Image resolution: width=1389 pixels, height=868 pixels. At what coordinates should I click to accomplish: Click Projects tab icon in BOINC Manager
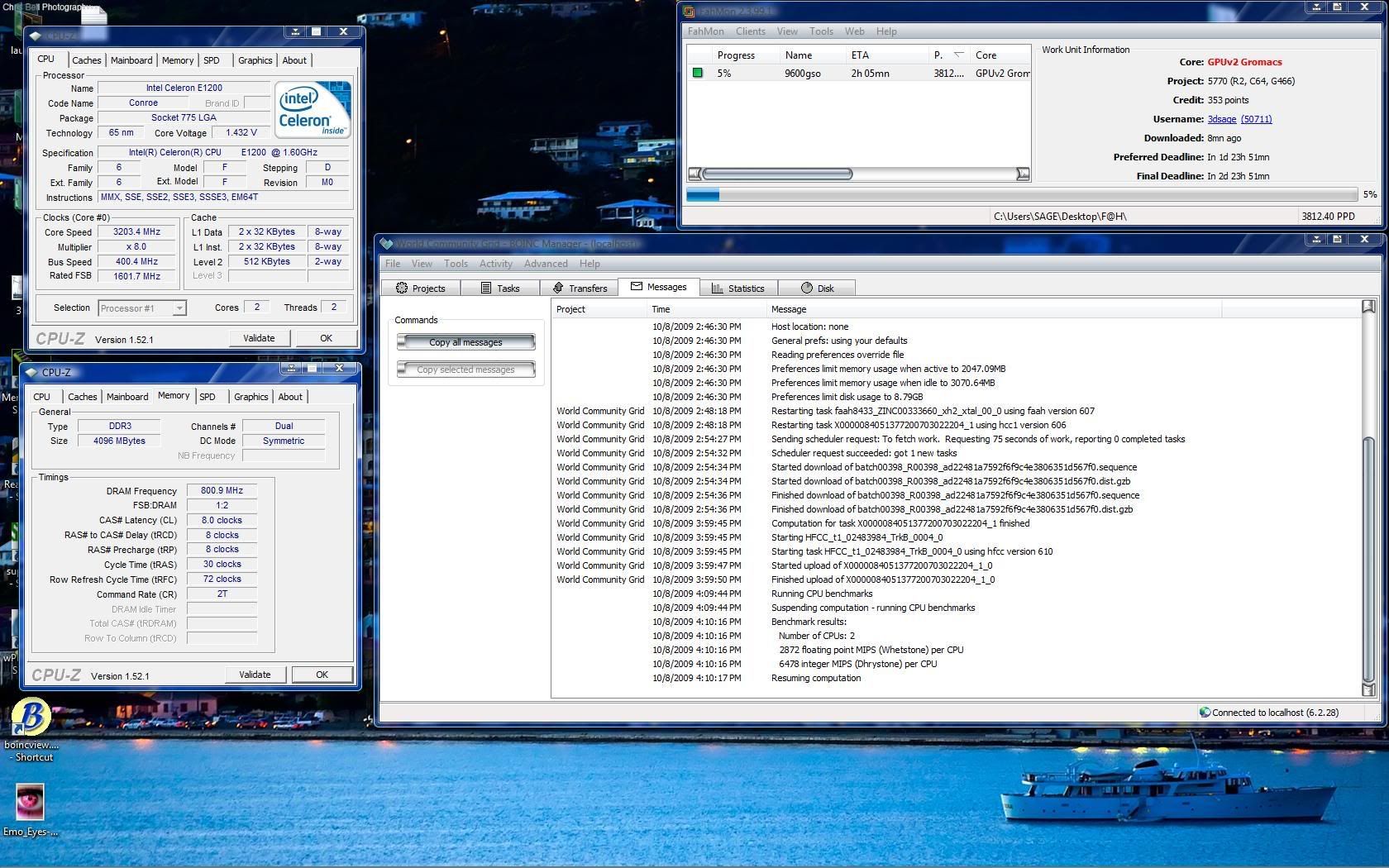pyautogui.click(x=402, y=288)
